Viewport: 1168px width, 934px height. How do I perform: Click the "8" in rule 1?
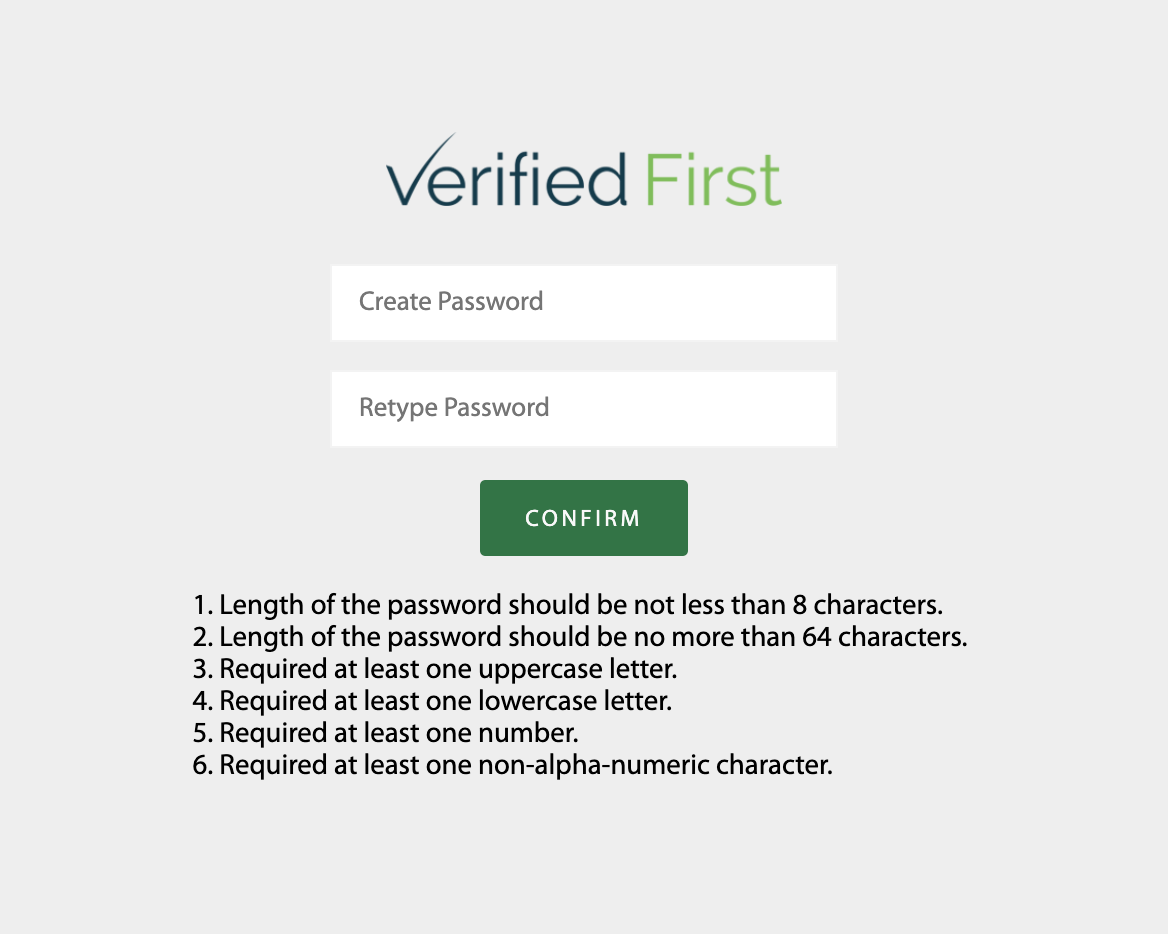799,606
